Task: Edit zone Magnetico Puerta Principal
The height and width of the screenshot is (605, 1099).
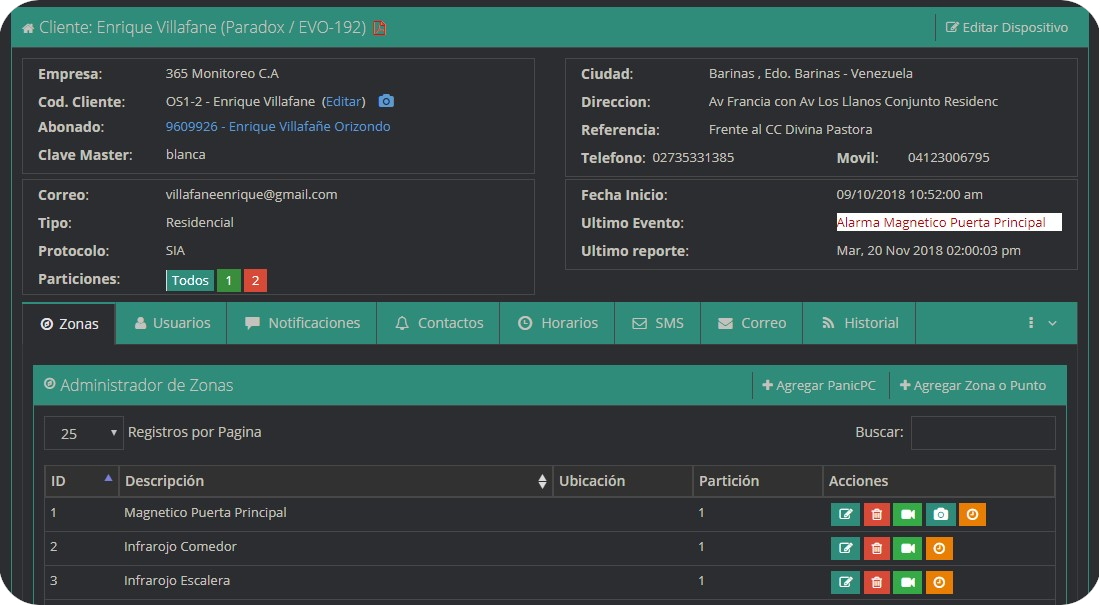Action: (845, 514)
